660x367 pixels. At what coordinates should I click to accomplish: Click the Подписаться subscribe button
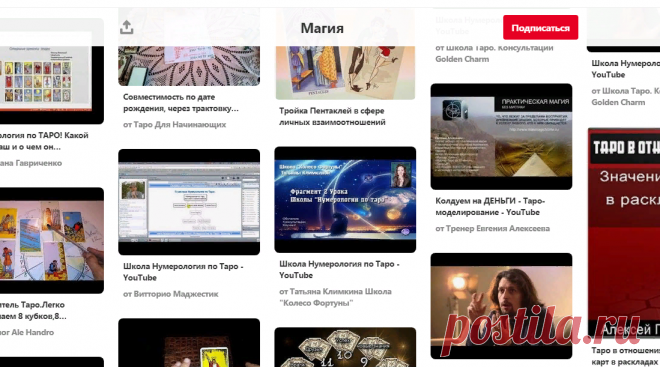pyautogui.click(x=540, y=28)
